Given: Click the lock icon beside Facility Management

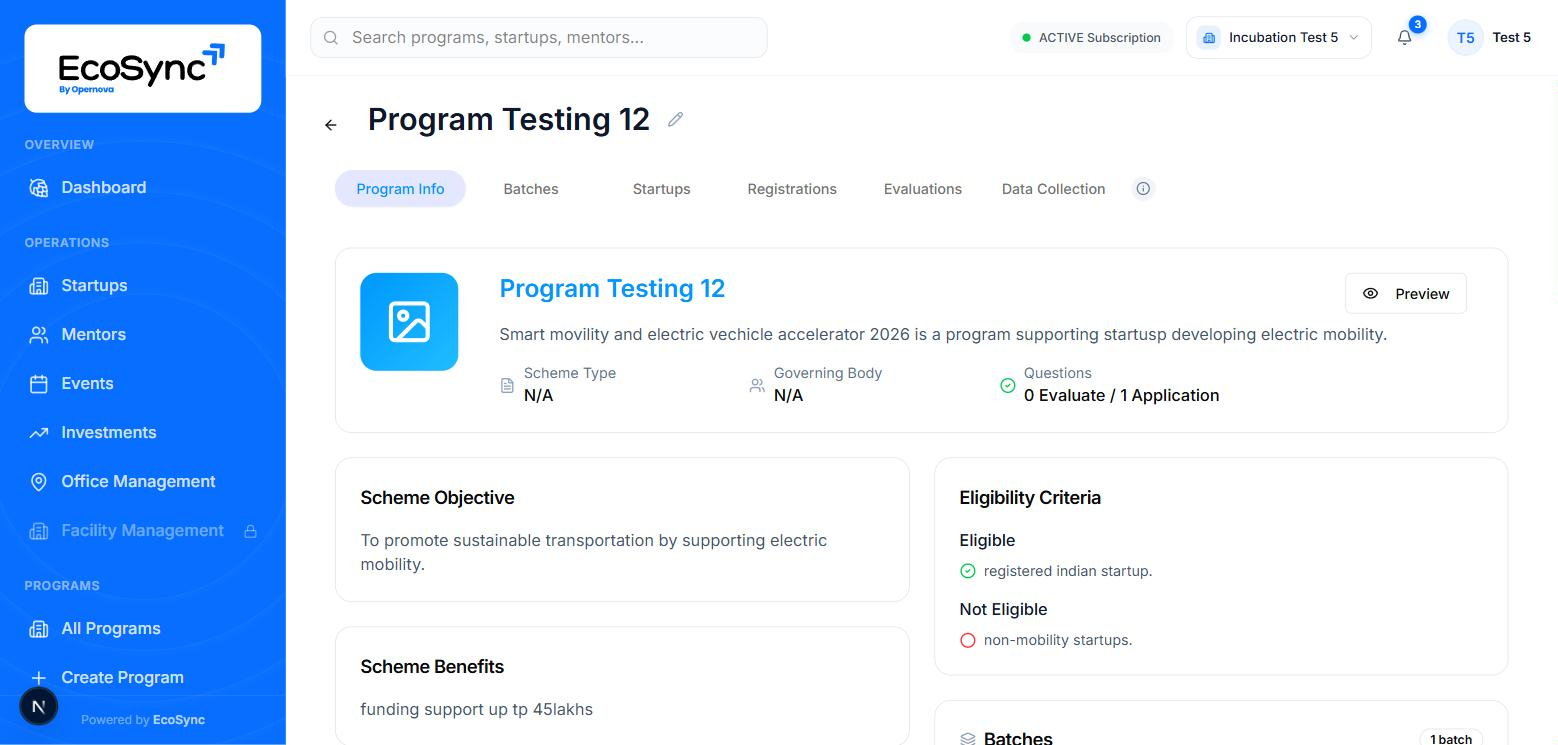Looking at the screenshot, I should (x=251, y=531).
